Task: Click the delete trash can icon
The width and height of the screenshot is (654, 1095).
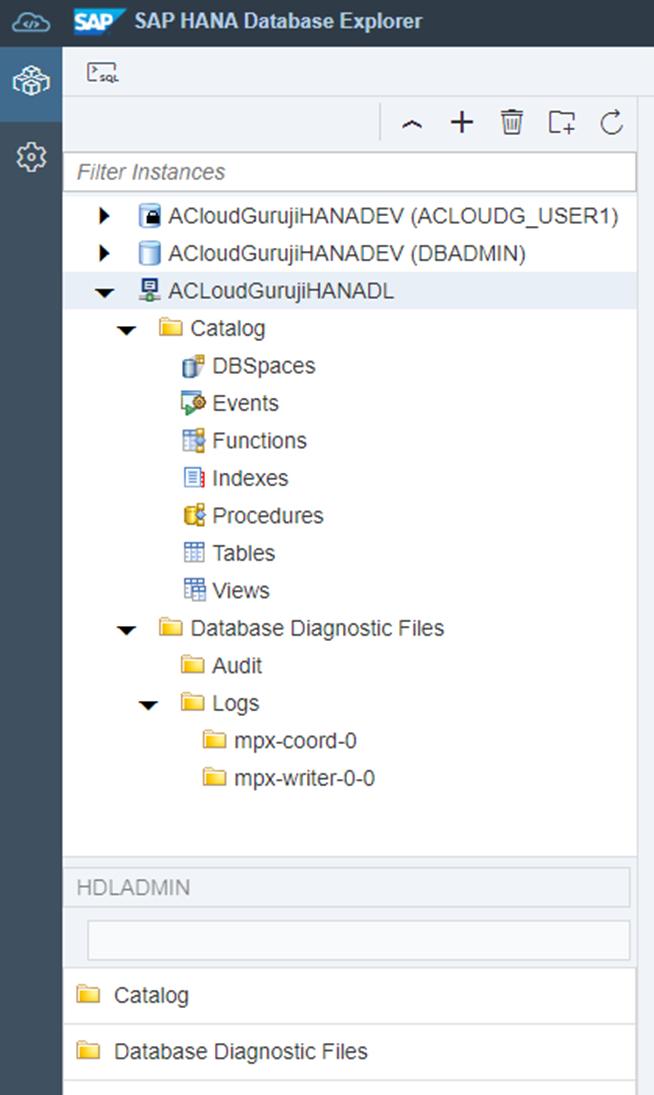Action: click(x=512, y=123)
